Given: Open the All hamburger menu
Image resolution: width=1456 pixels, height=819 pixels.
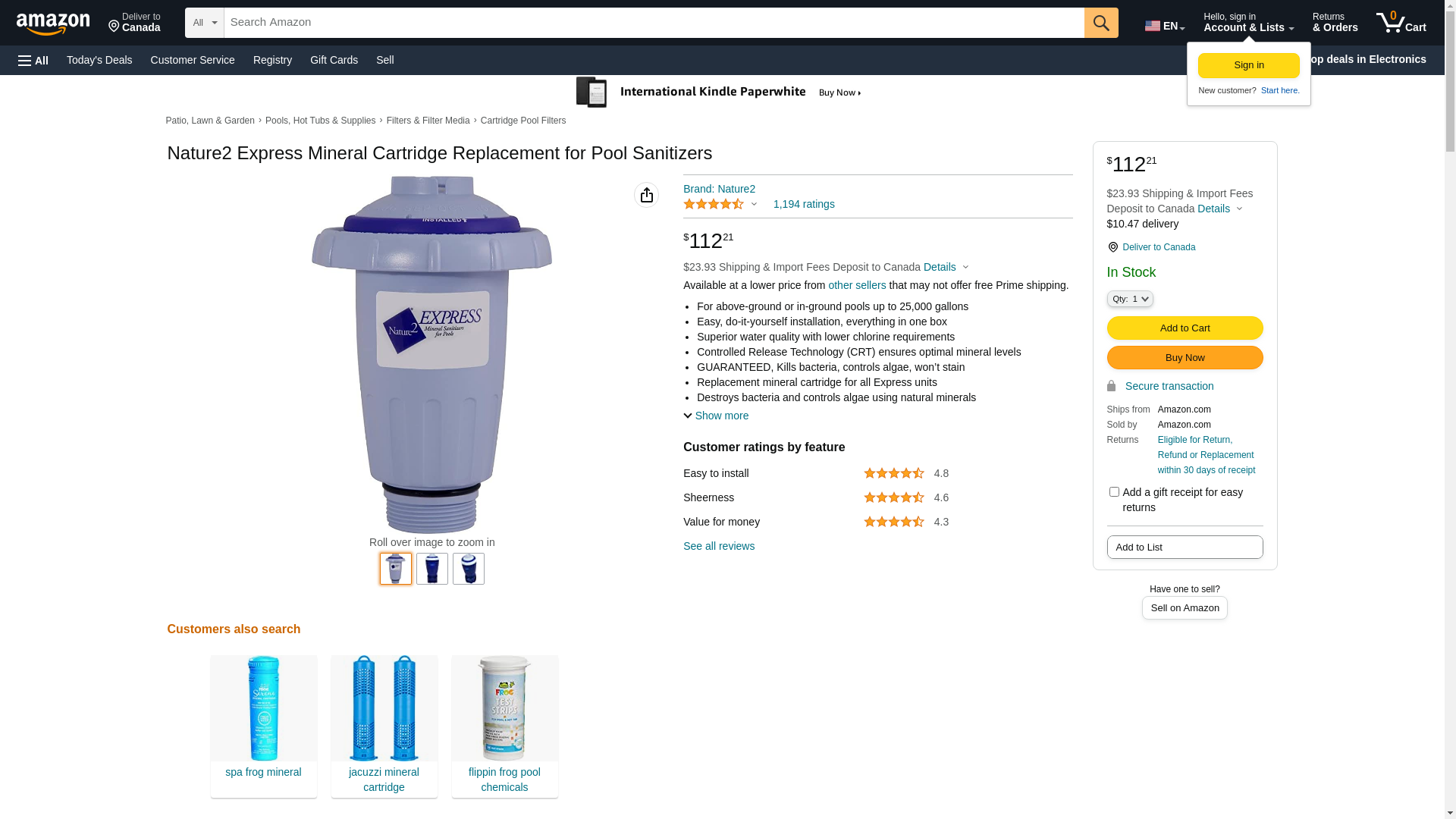Looking at the screenshot, I should coord(33,61).
